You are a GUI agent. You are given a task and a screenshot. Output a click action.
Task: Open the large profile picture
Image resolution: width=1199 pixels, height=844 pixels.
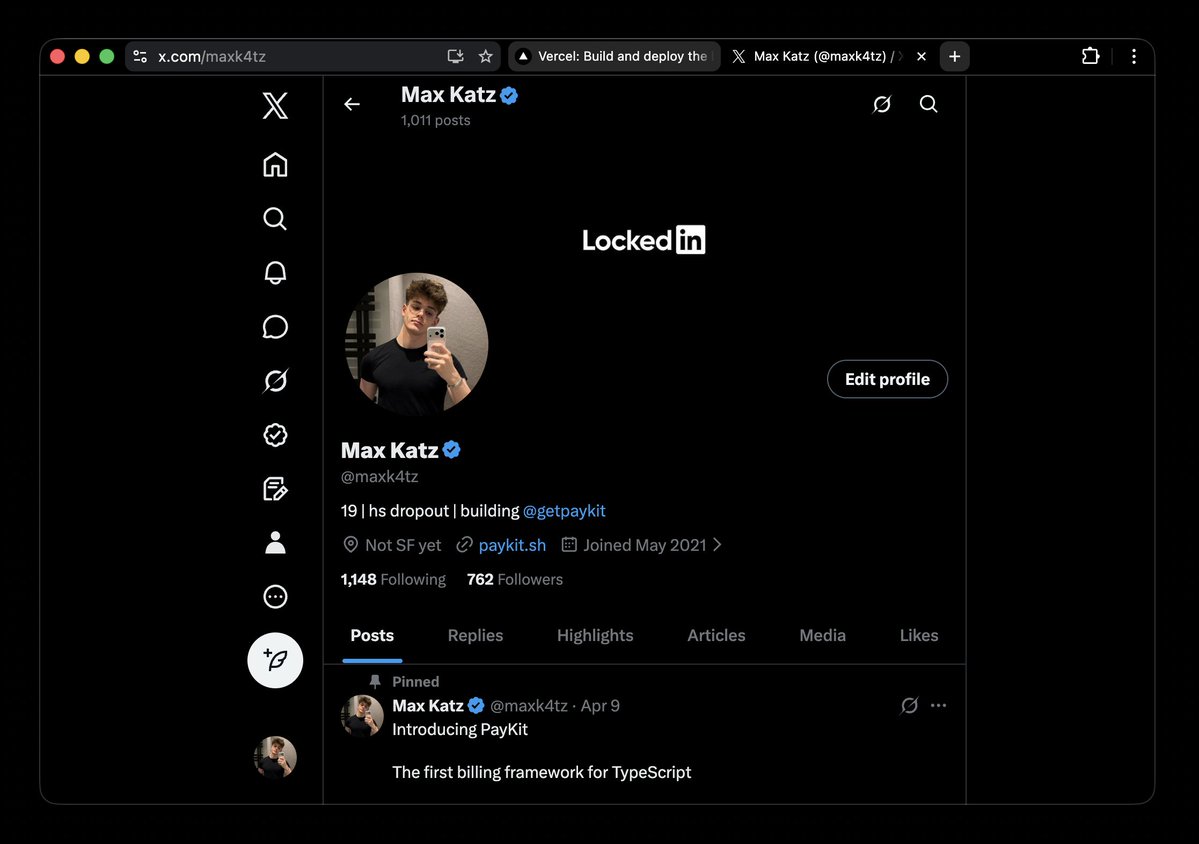coord(417,344)
